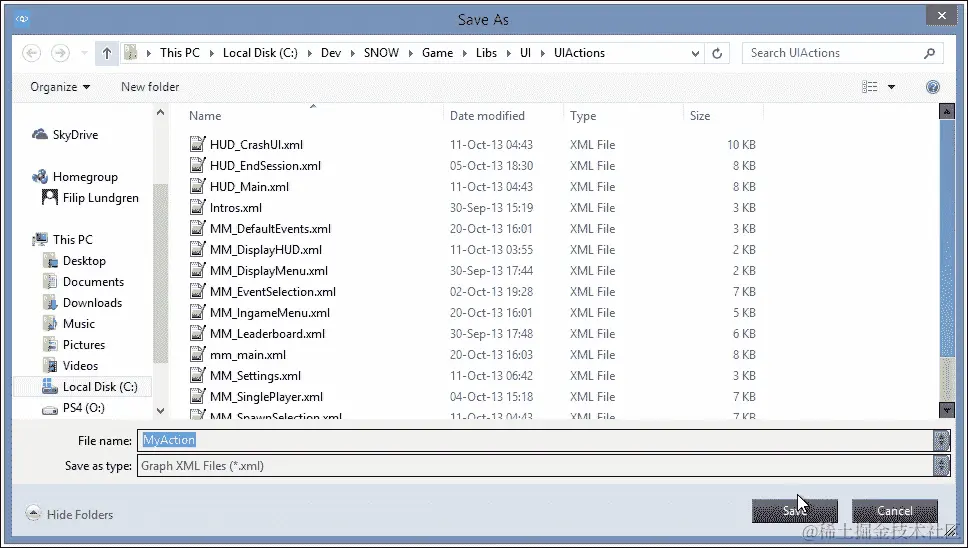Viewport: 968px width, 548px height.
Task: Open the recent locations dropdown arrow
Action: (84, 53)
